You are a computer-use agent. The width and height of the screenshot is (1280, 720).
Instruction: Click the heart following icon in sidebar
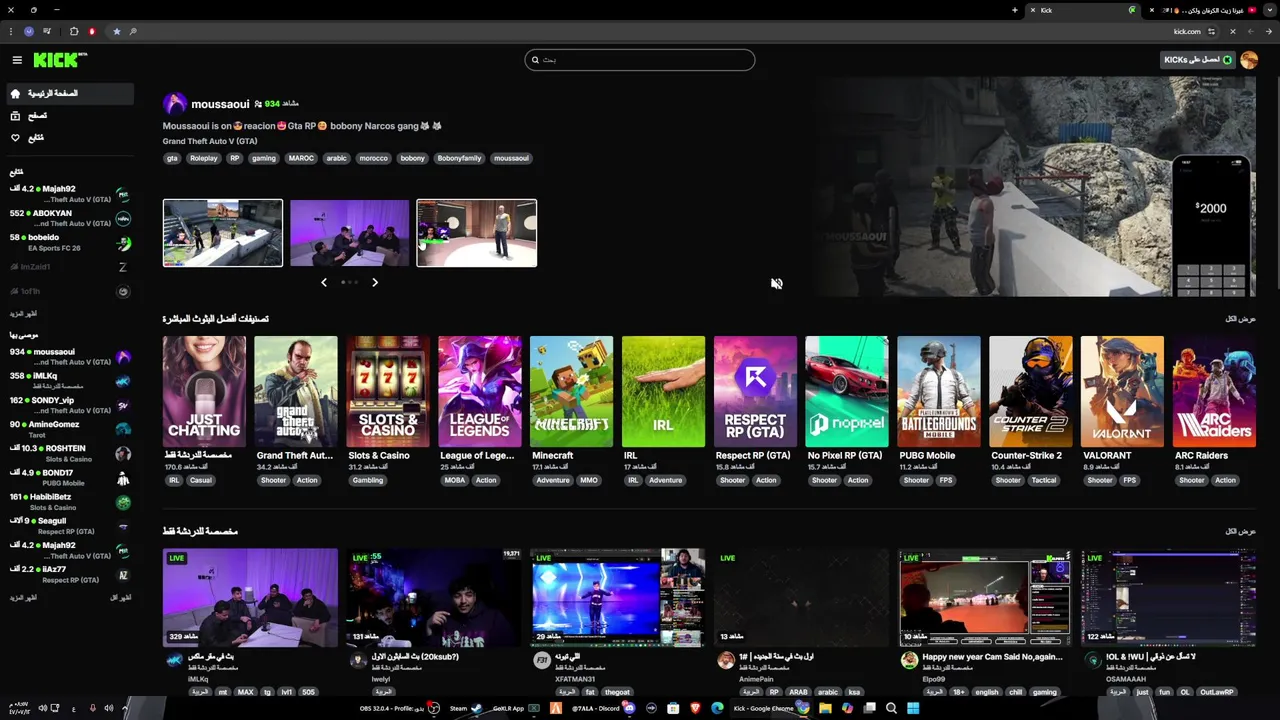click(15, 138)
